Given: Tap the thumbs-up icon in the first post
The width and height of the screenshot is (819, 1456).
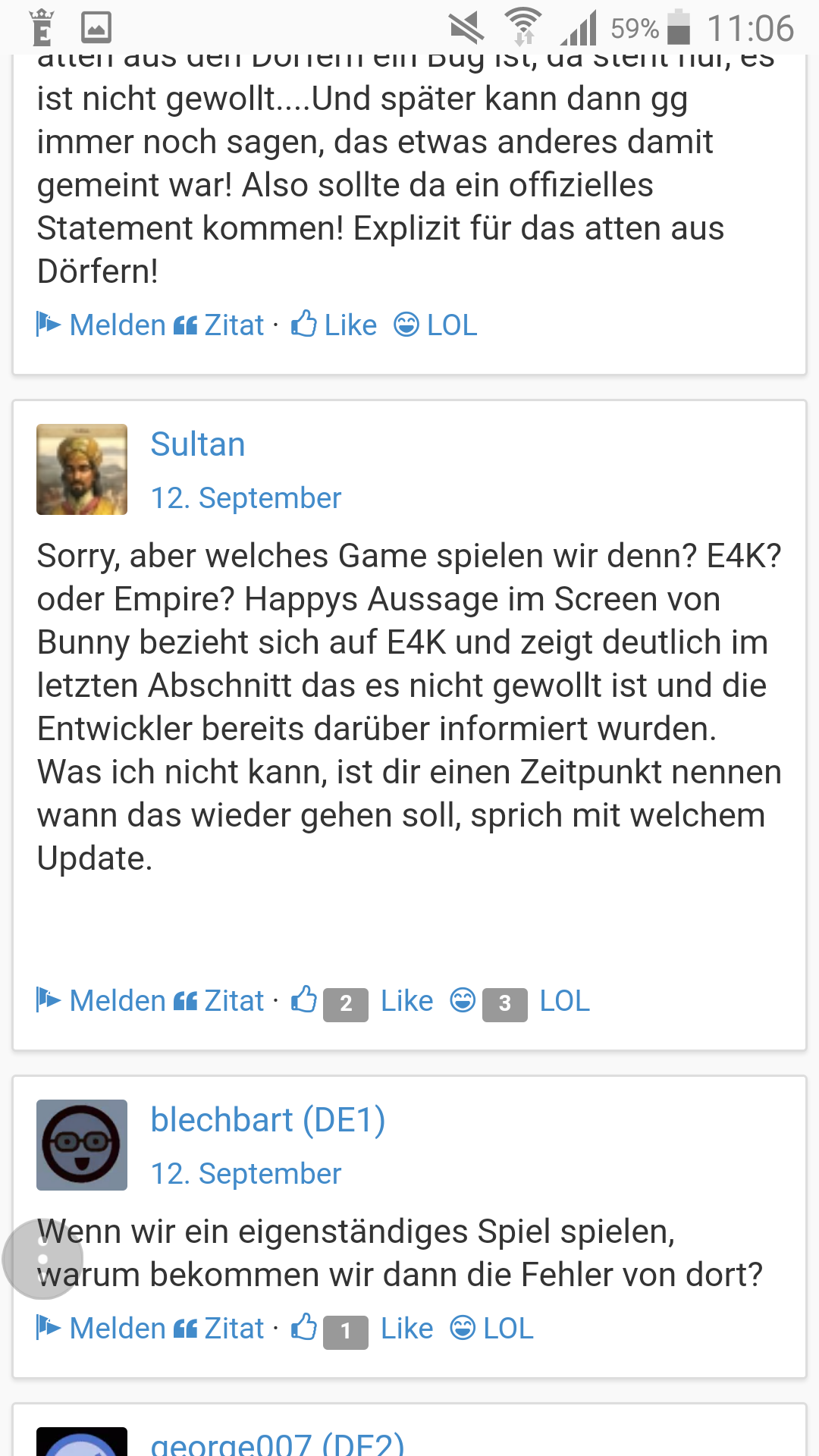Looking at the screenshot, I should tap(304, 324).
